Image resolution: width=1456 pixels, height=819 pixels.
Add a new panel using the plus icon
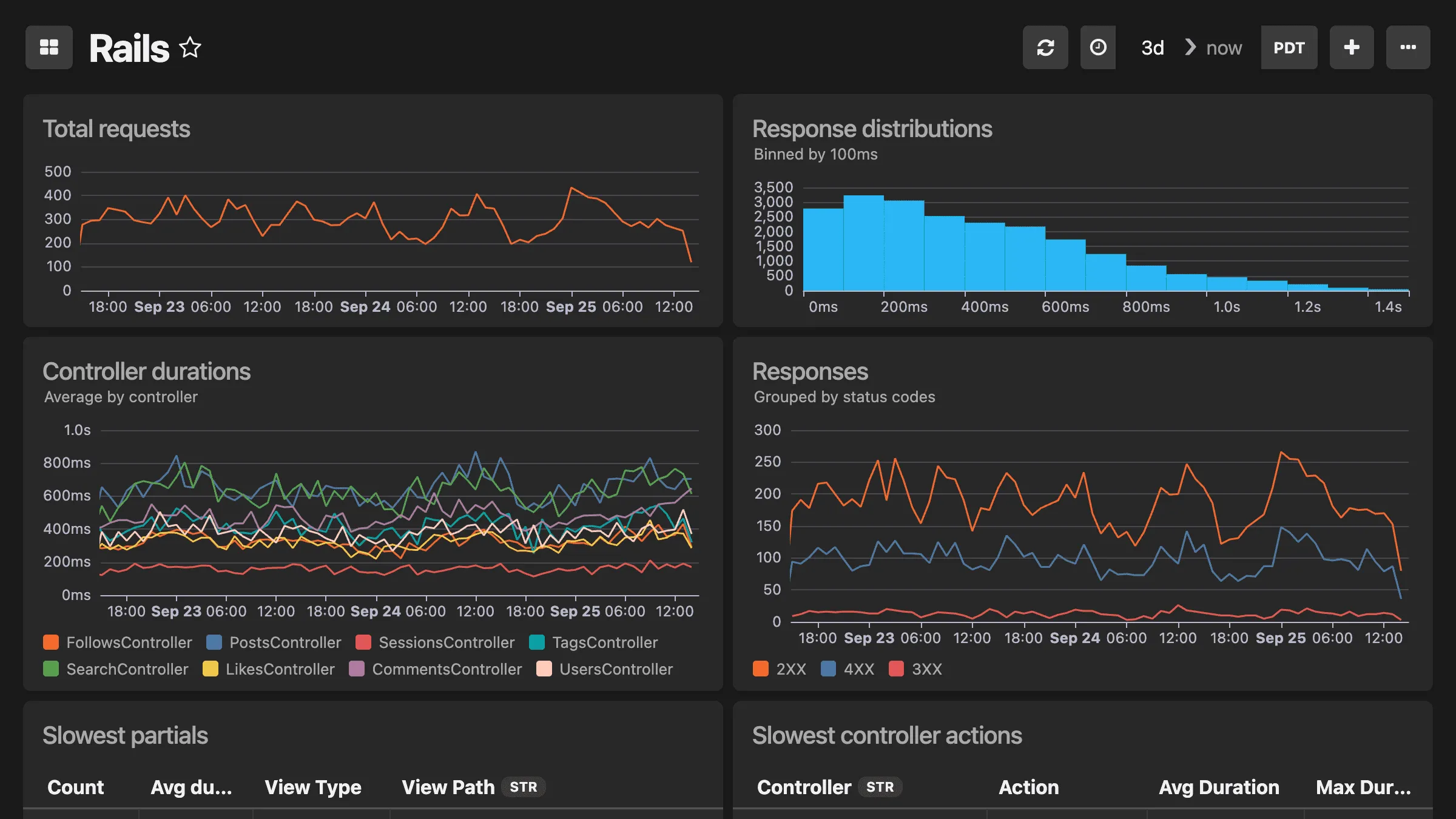tap(1352, 47)
